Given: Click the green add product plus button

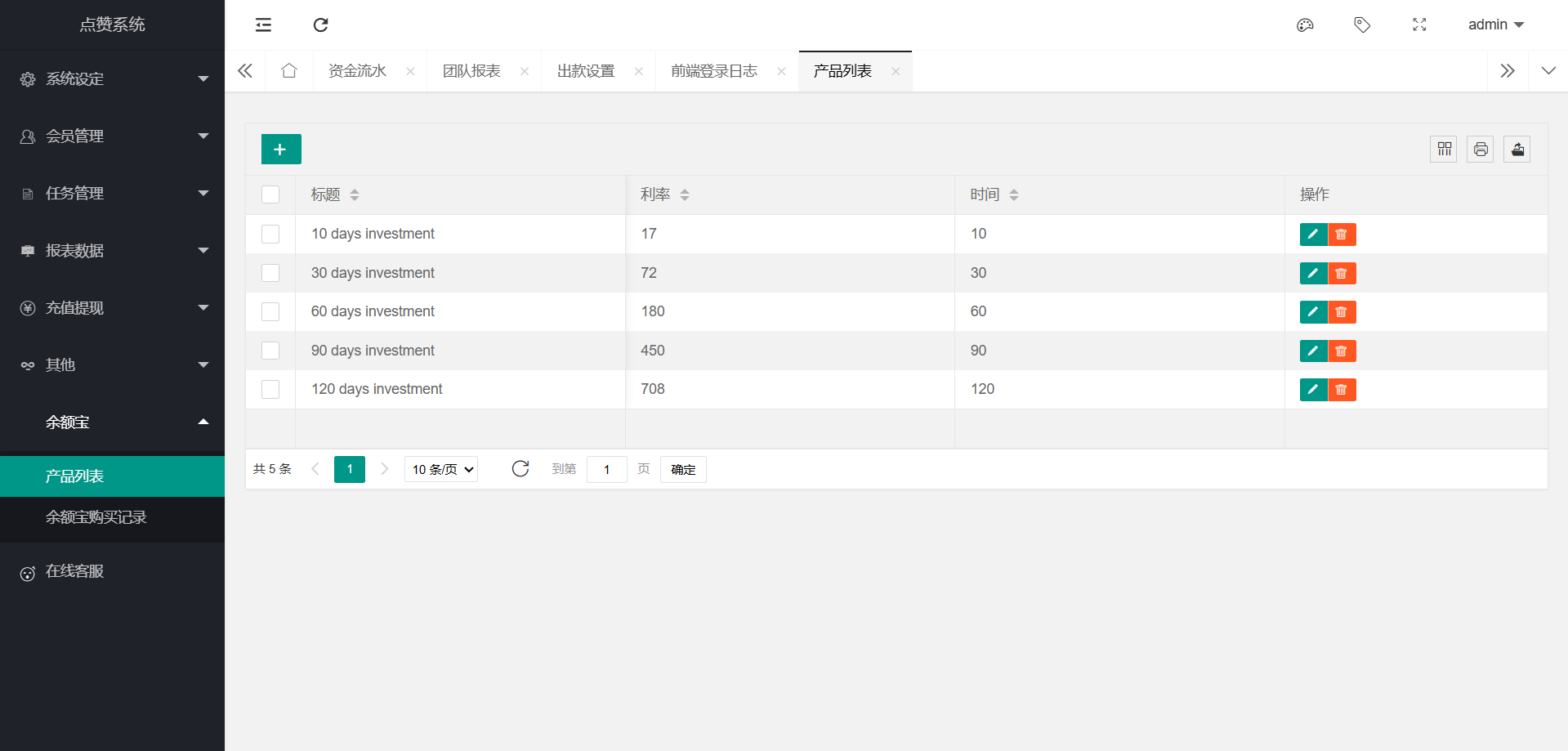Looking at the screenshot, I should pyautogui.click(x=280, y=150).
